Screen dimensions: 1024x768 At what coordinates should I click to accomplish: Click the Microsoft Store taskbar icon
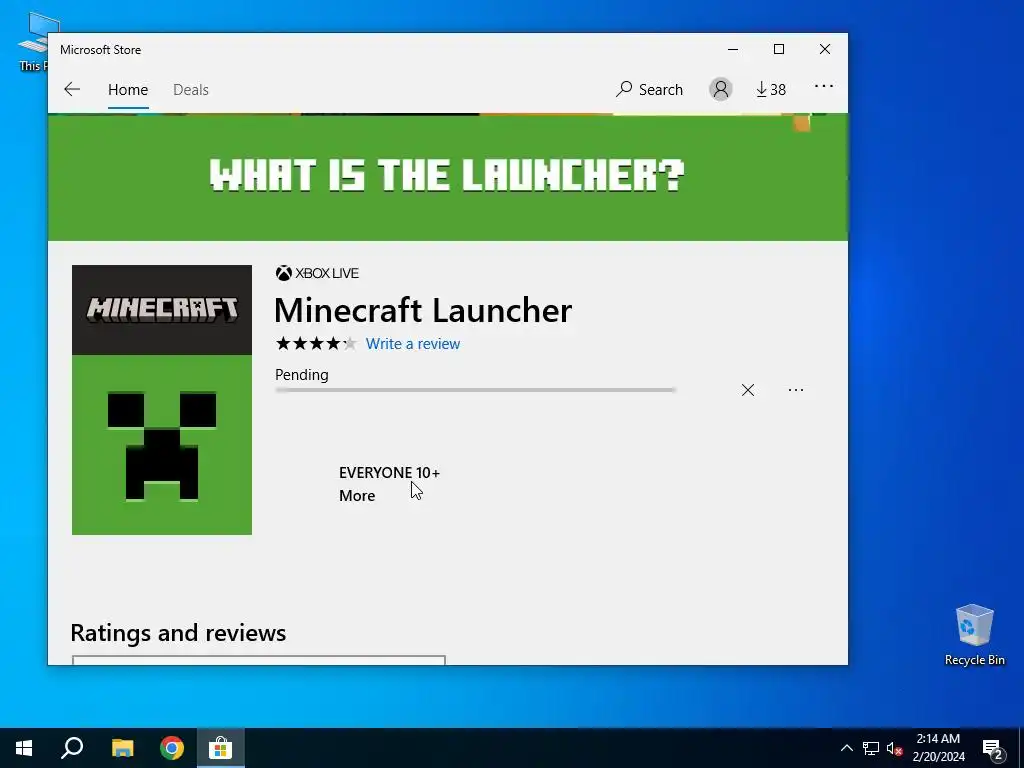pos(221,748)
